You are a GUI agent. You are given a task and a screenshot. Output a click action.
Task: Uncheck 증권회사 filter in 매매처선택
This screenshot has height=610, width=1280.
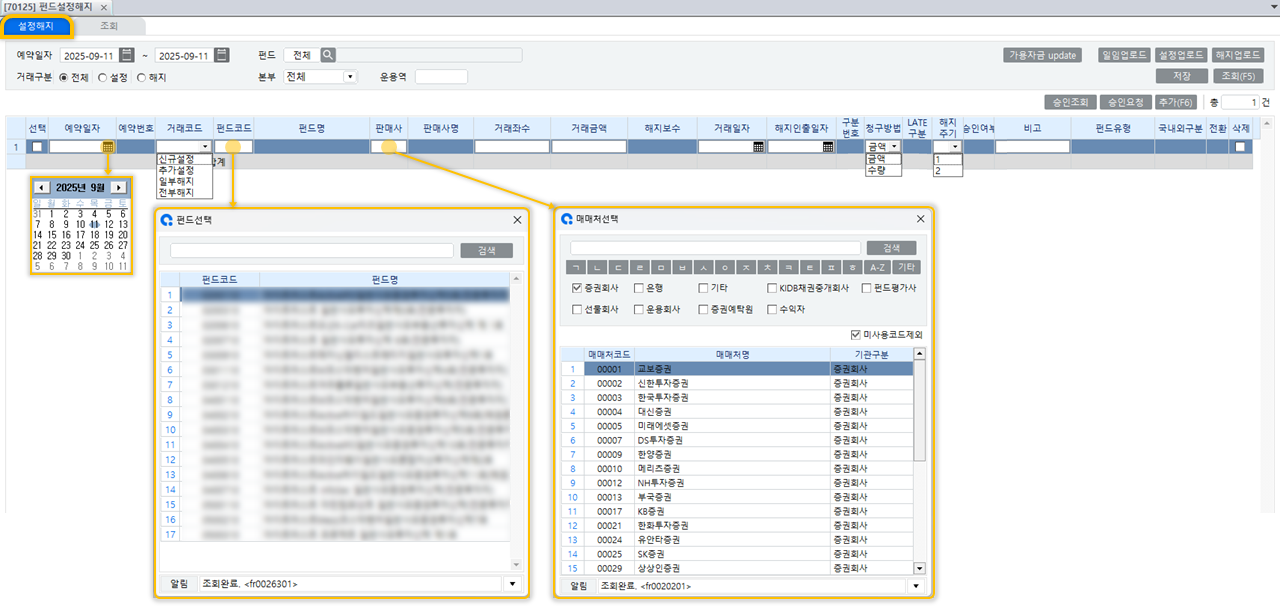pos(577,288)
